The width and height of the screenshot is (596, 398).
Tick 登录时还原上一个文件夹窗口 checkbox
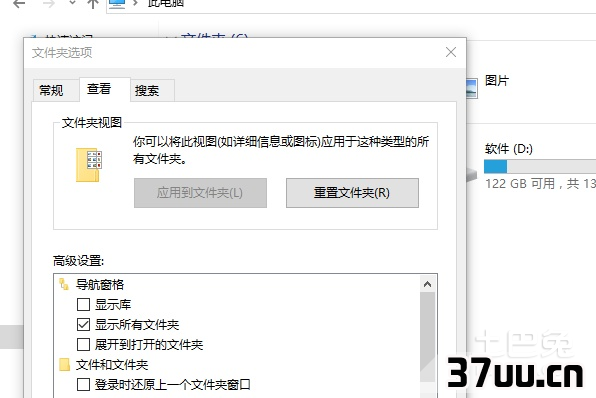tap(83, 385)
